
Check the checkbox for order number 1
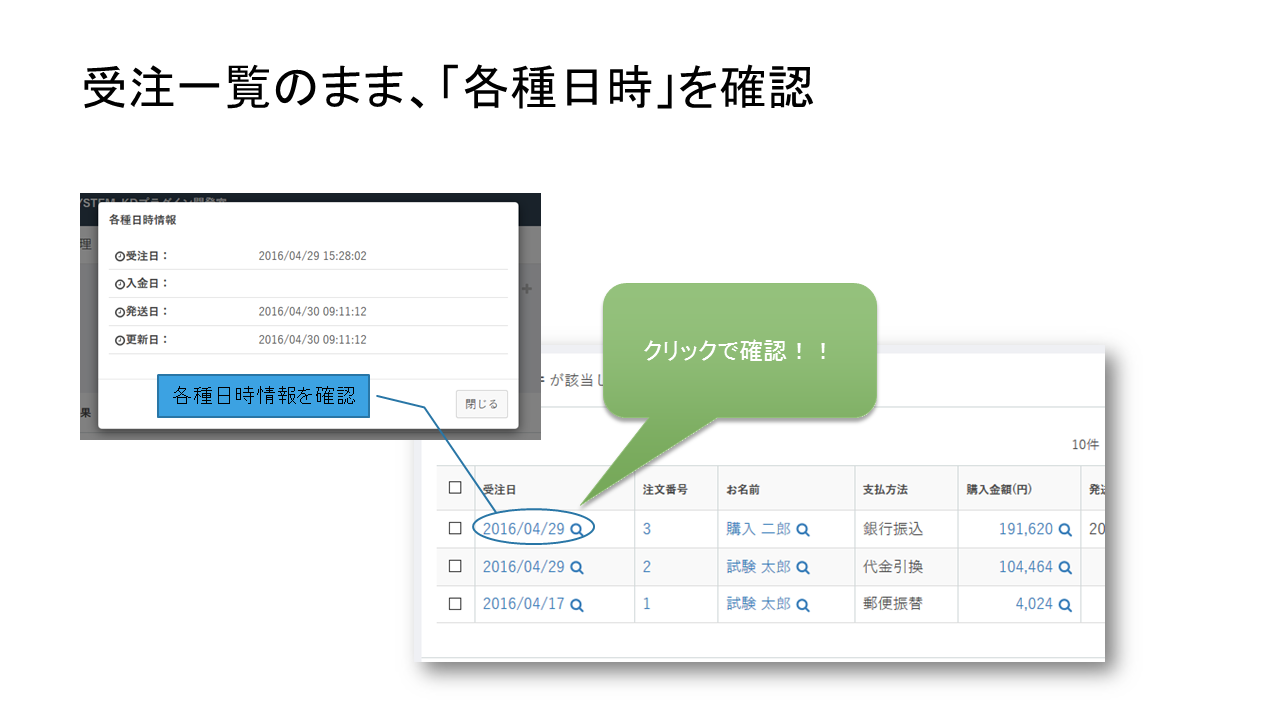point(455,604)
